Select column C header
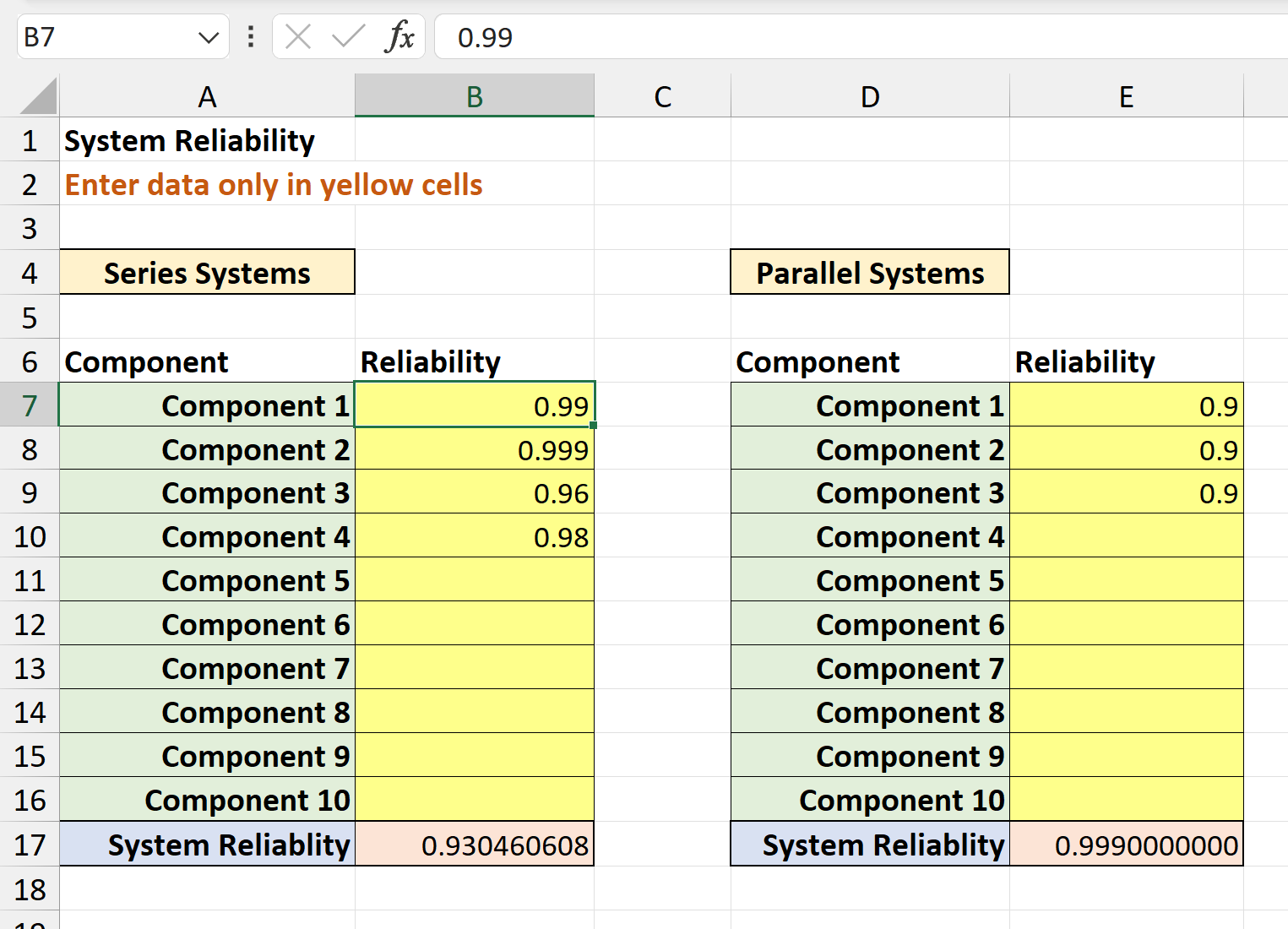Image resolution: width=1288 pixels, height=929 pixels. click(x=662, y=96)
